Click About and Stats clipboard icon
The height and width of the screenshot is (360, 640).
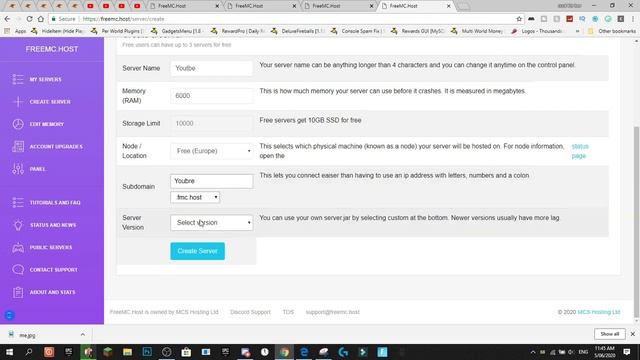point(18,292)
